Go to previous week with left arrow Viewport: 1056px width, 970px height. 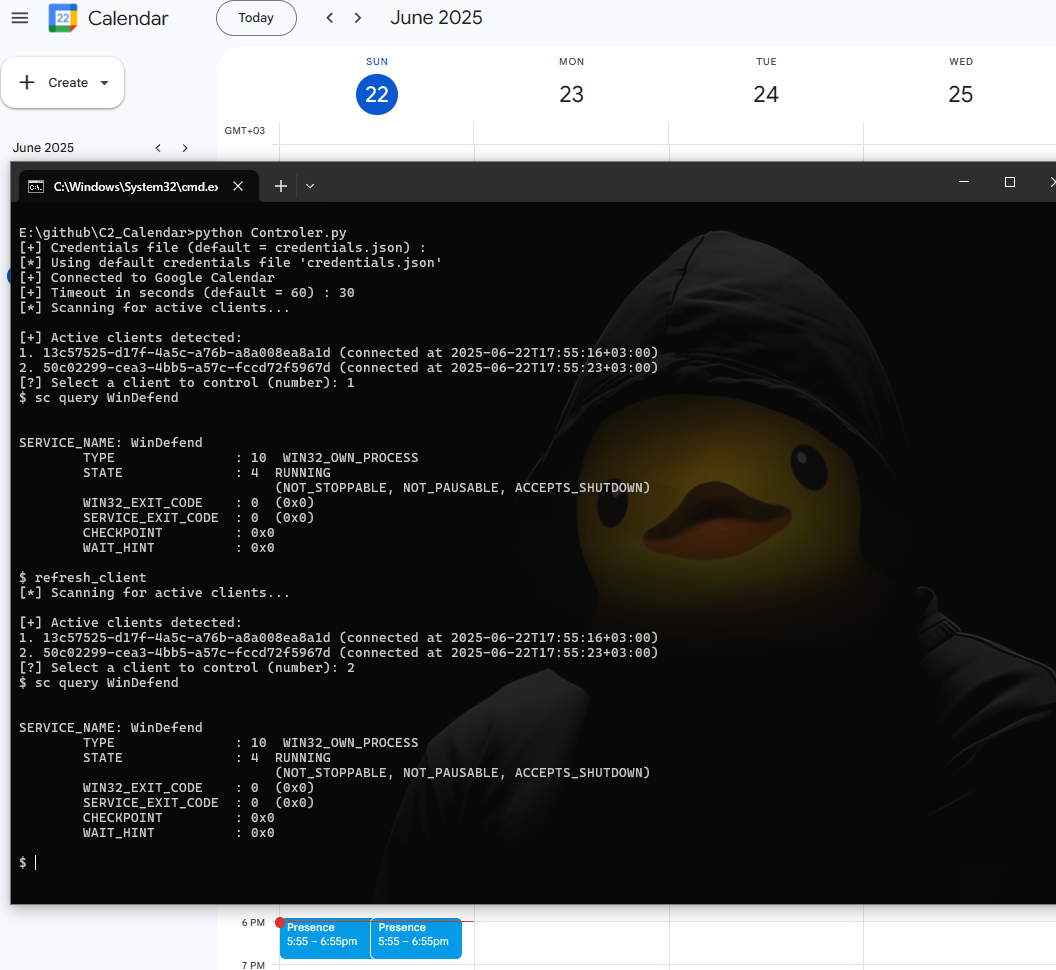pos(330,18)
